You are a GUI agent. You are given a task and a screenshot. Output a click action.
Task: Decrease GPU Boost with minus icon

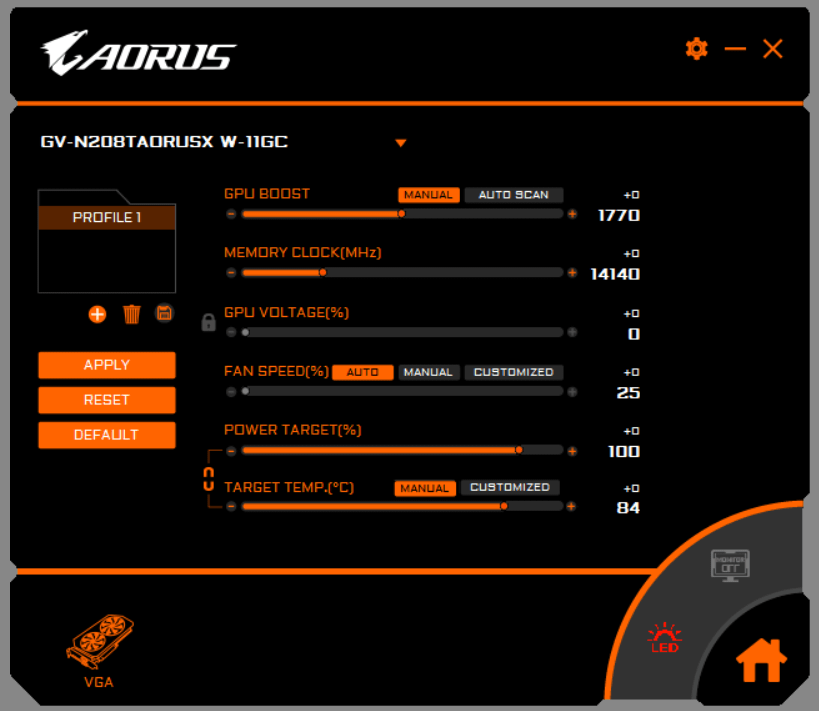231,214
